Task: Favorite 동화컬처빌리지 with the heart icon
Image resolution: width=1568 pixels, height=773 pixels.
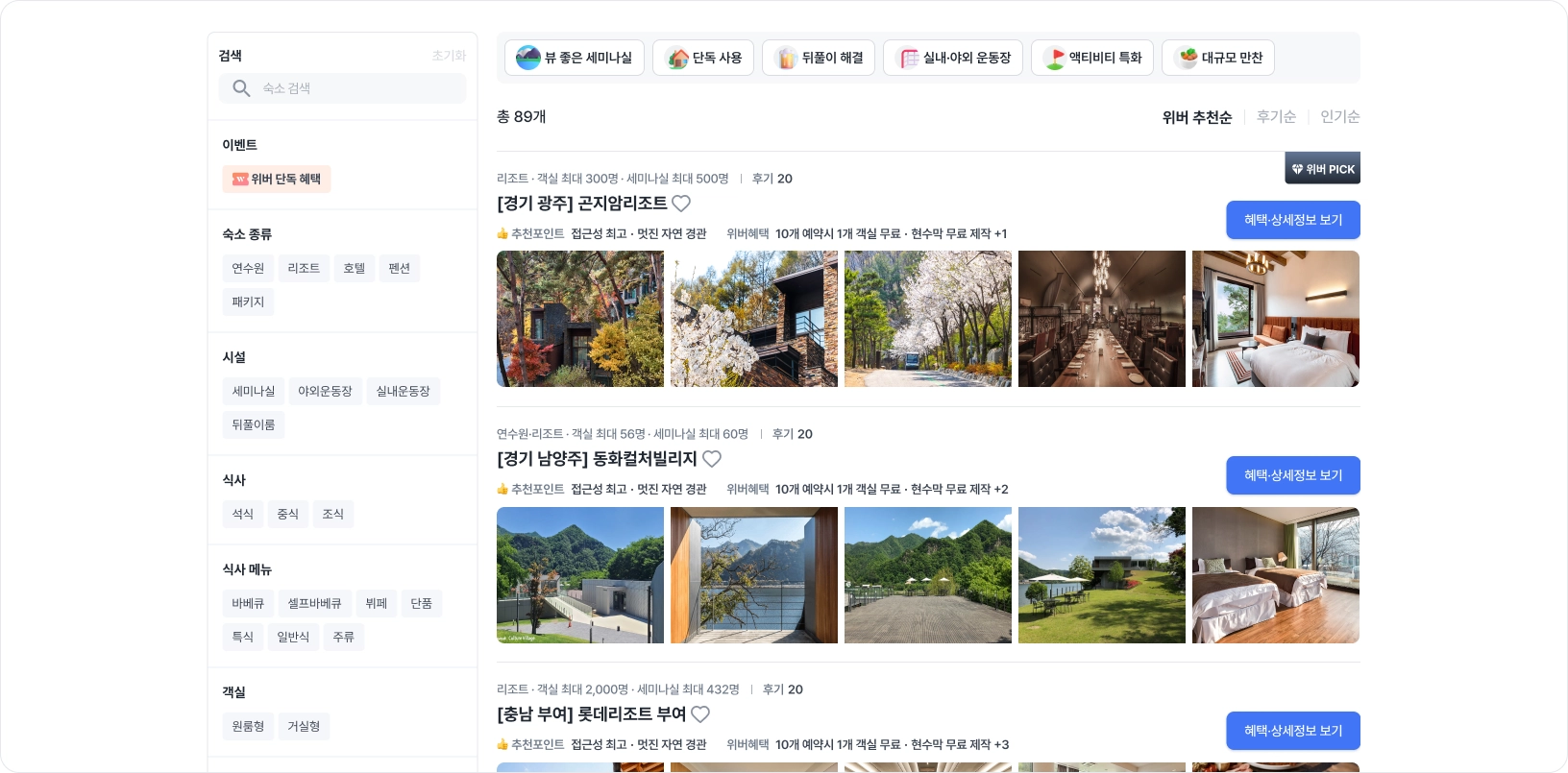Action: pyautogui.click(x=712, y=459)
